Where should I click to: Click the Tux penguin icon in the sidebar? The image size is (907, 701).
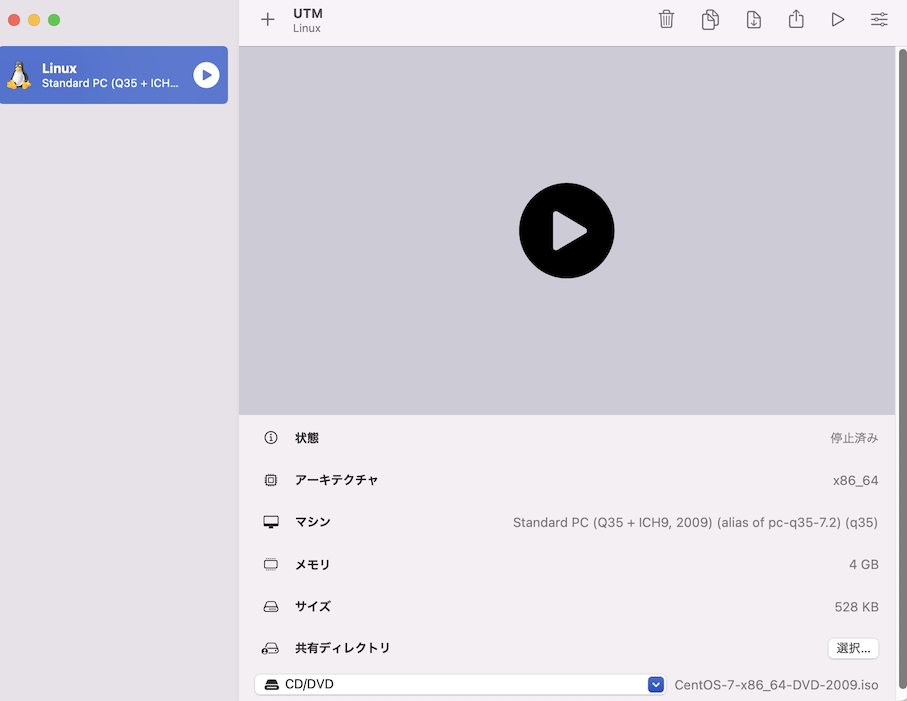click(19, 75)
